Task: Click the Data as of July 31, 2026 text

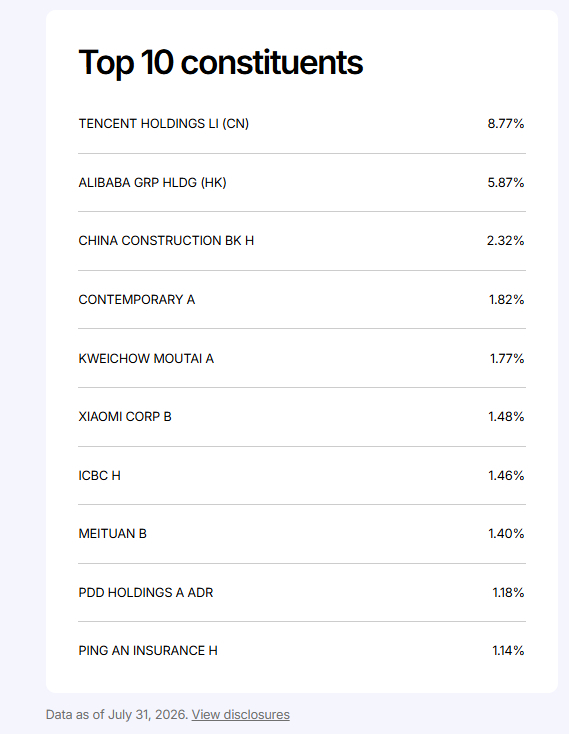Action: pos(117,715)
